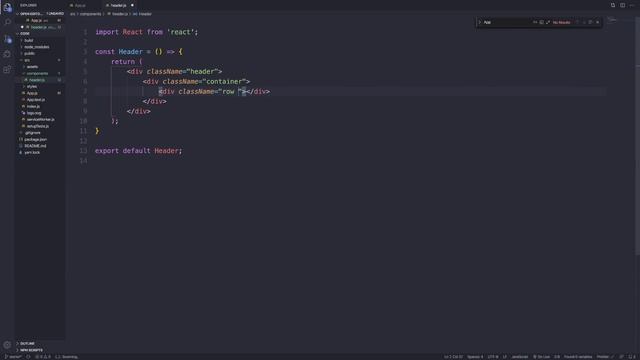Go to next match in the Find widget

[584, 22]
